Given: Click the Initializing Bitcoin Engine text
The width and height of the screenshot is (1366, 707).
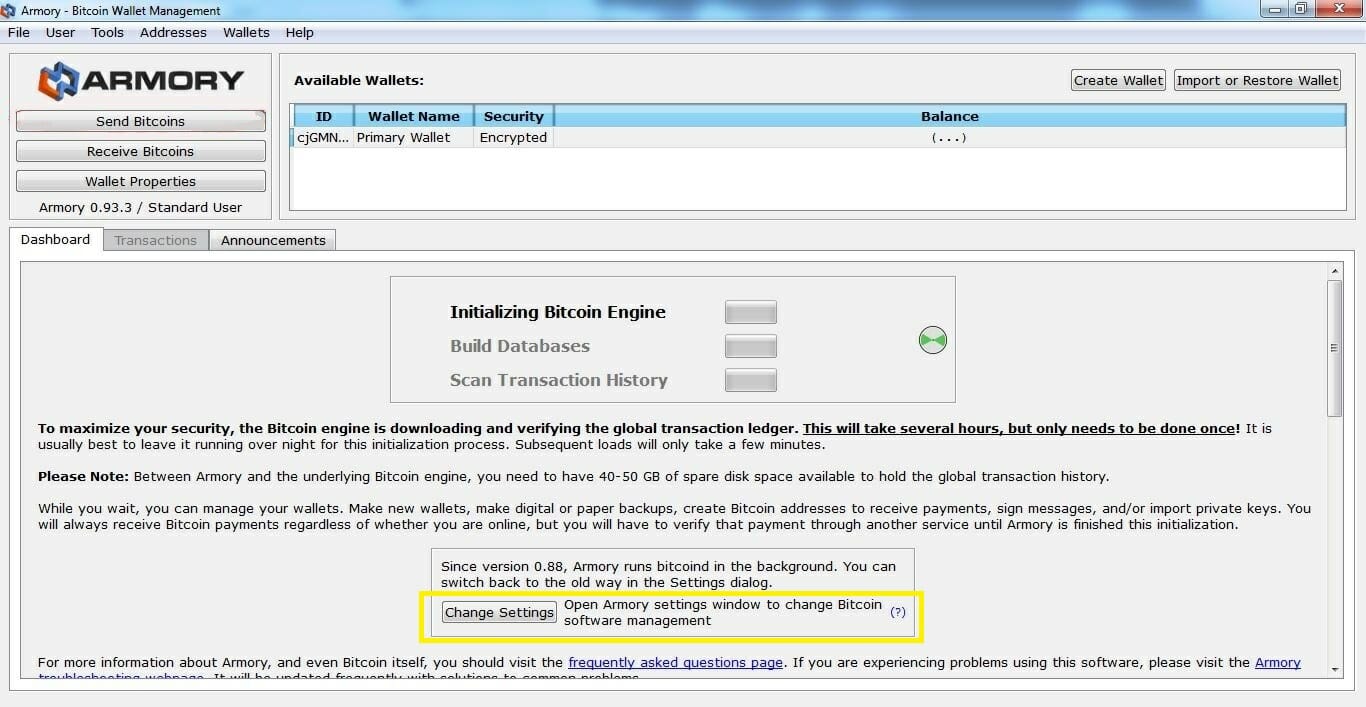Looking at the screenshot, I should [558, 312].
